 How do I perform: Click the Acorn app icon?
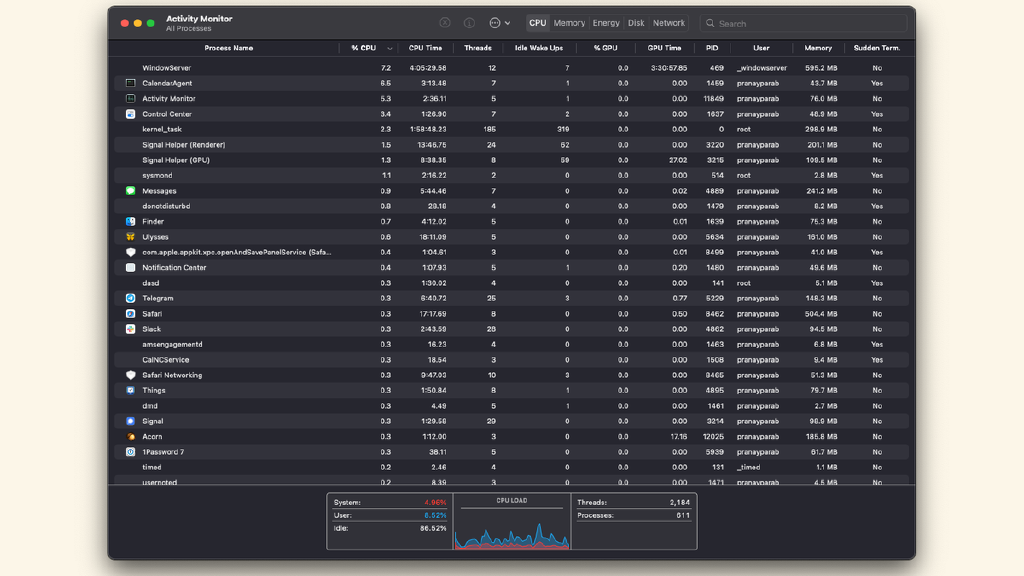coord(130,437)
